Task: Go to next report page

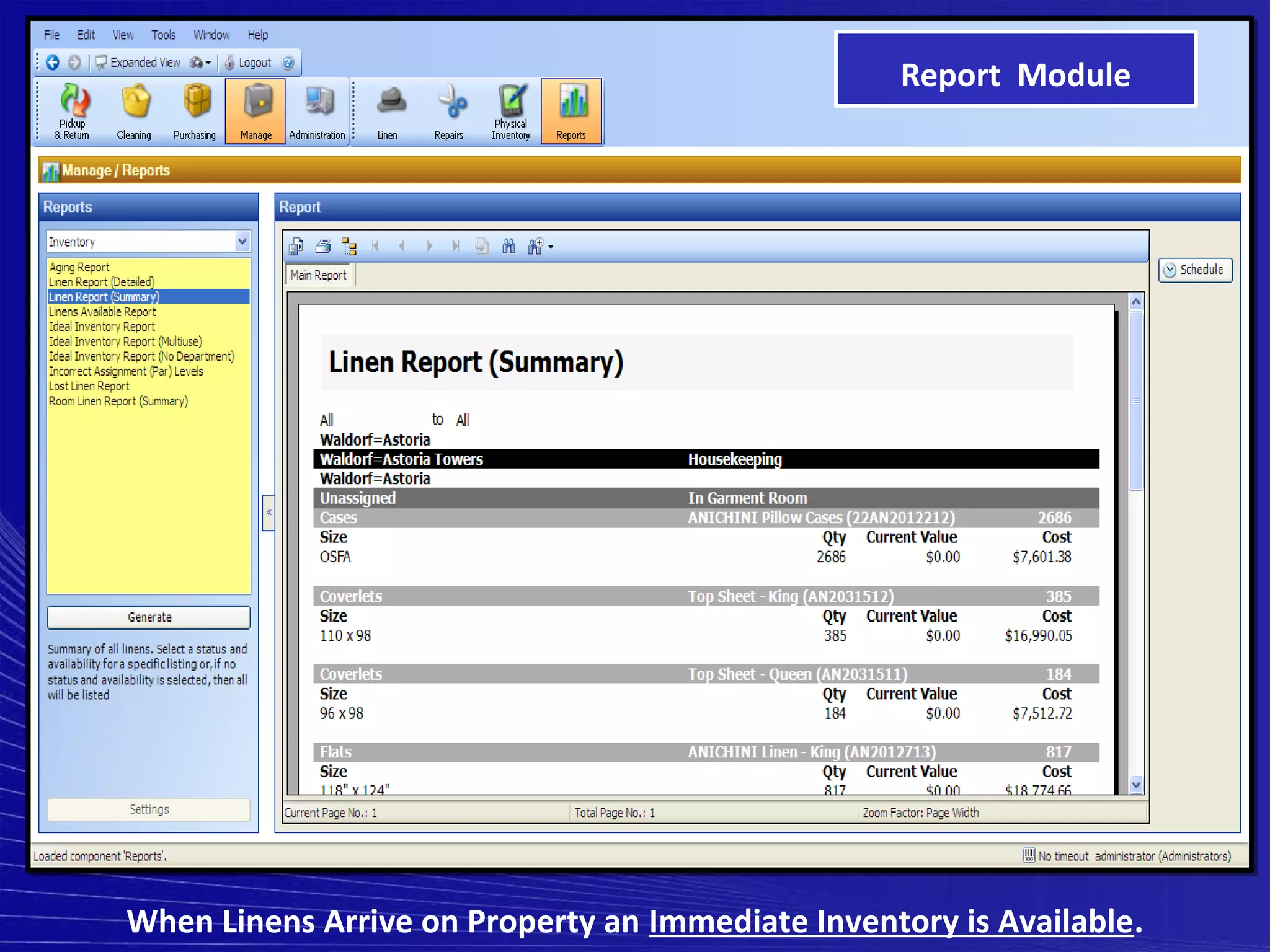Action: 429,247
